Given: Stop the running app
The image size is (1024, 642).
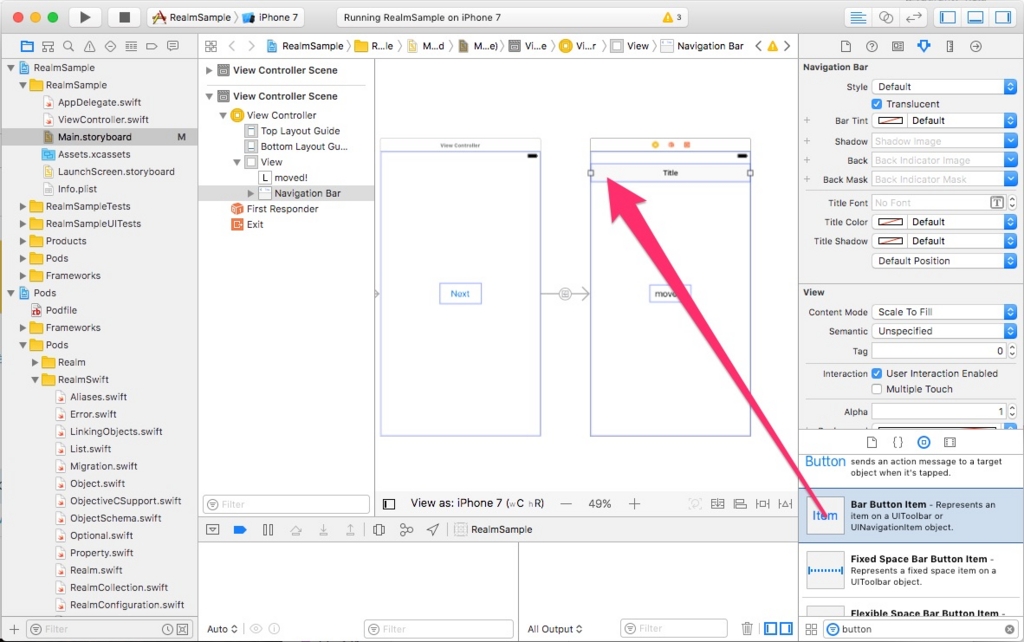Looking at the screenshot, I should click(124, 18).
